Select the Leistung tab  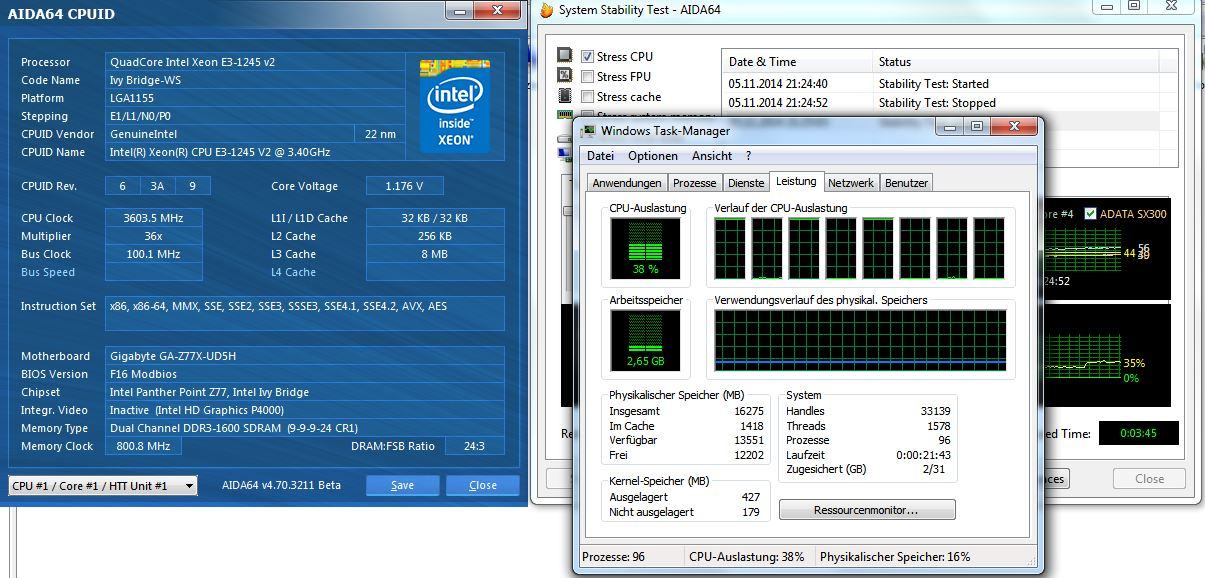pyautogui.click(x=796, y=181)
